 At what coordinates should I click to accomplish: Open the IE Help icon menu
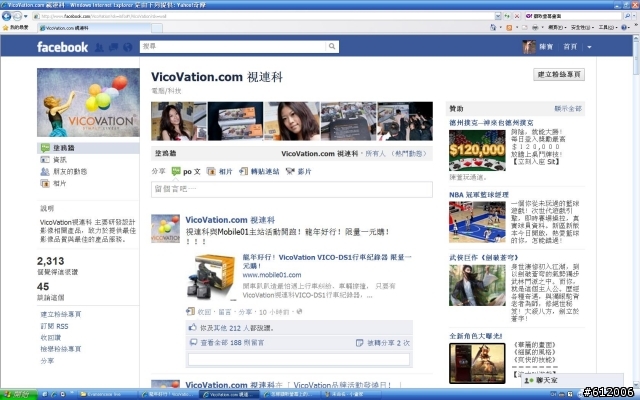[625, 27]
